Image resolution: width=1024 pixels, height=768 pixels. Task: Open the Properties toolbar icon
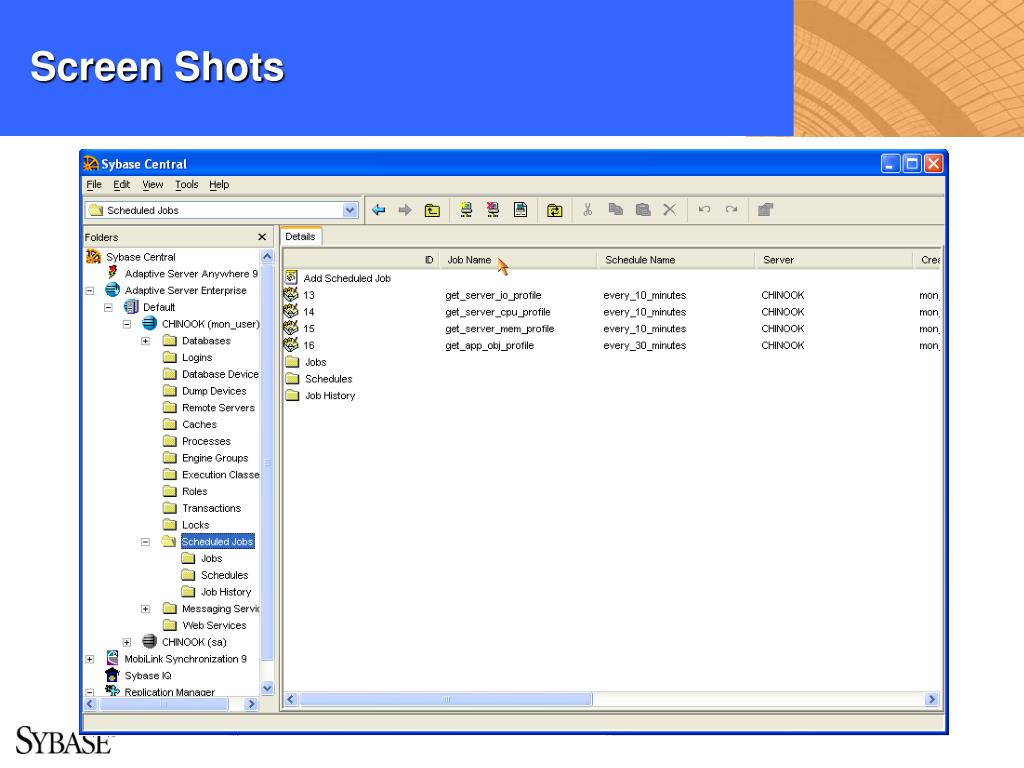(765, 210)
